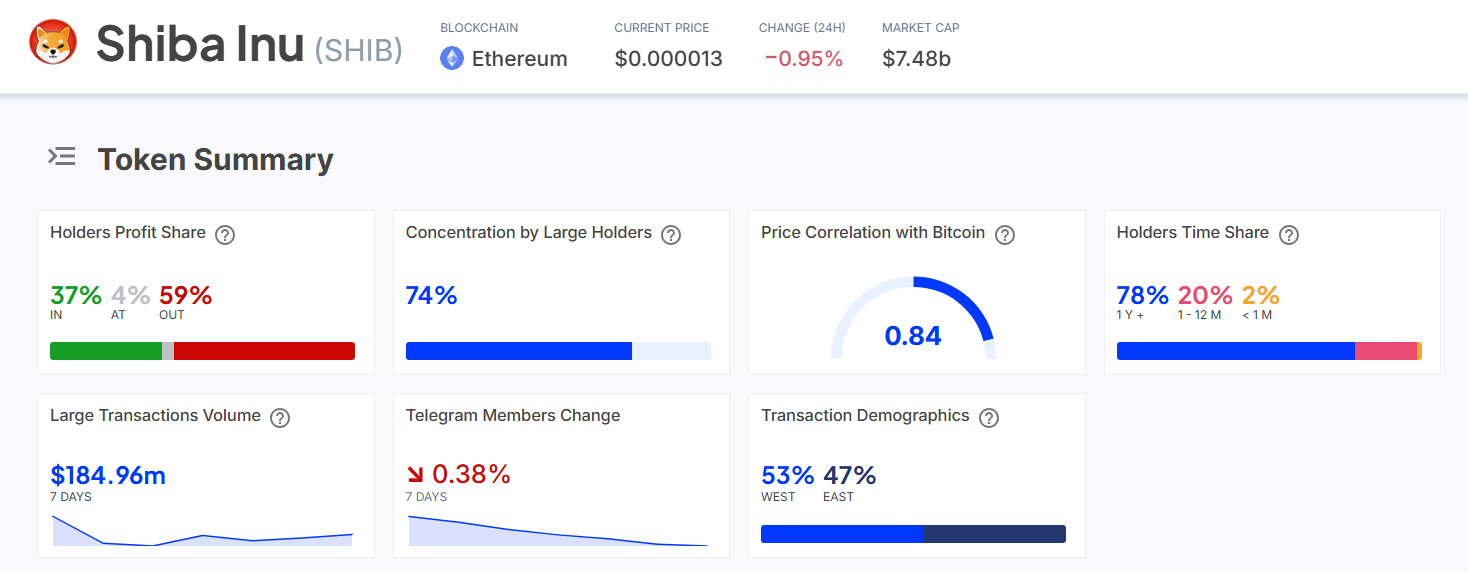This screenshot has width=1468, height=573.
Task: Open Holders Profit Share help tooltip
Action: [x=226, y=235]
